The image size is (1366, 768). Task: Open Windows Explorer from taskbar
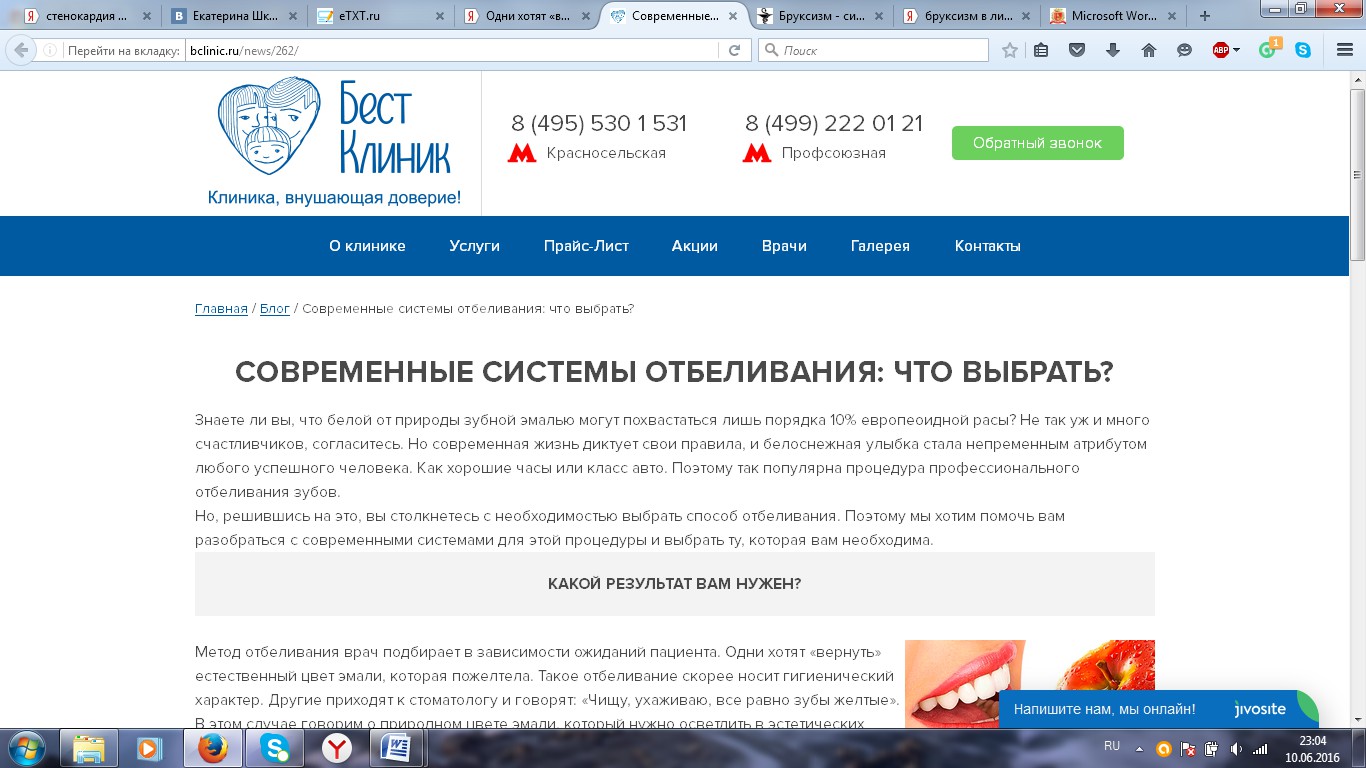pos(88,748)
